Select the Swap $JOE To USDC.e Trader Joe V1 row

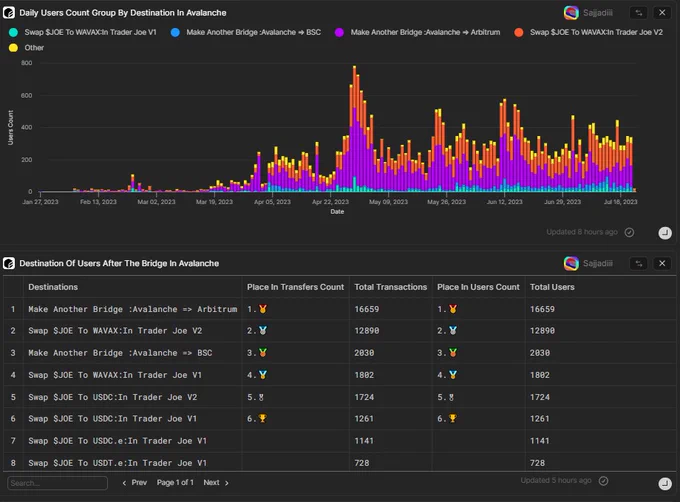[340, 441]
